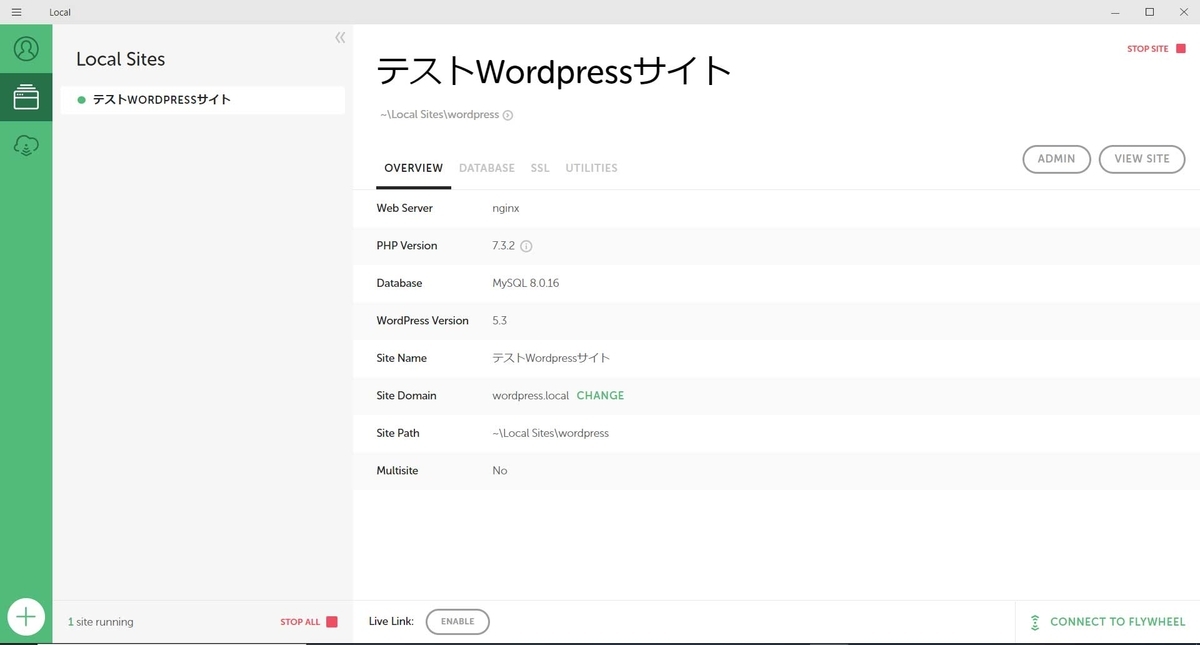Click the Site Path value in overview

point(551,433)
